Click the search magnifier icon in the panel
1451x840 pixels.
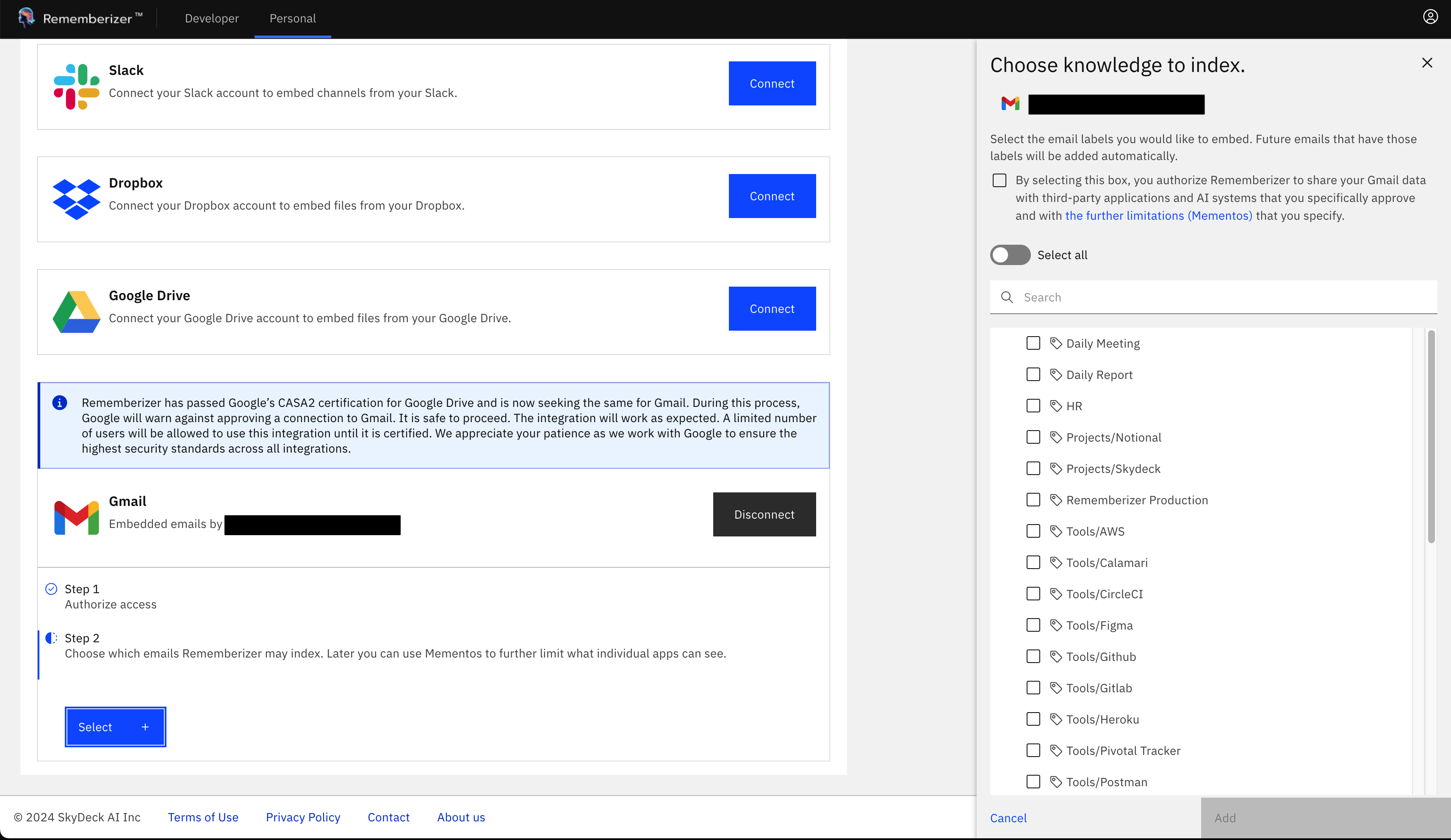click(1007, 296)
